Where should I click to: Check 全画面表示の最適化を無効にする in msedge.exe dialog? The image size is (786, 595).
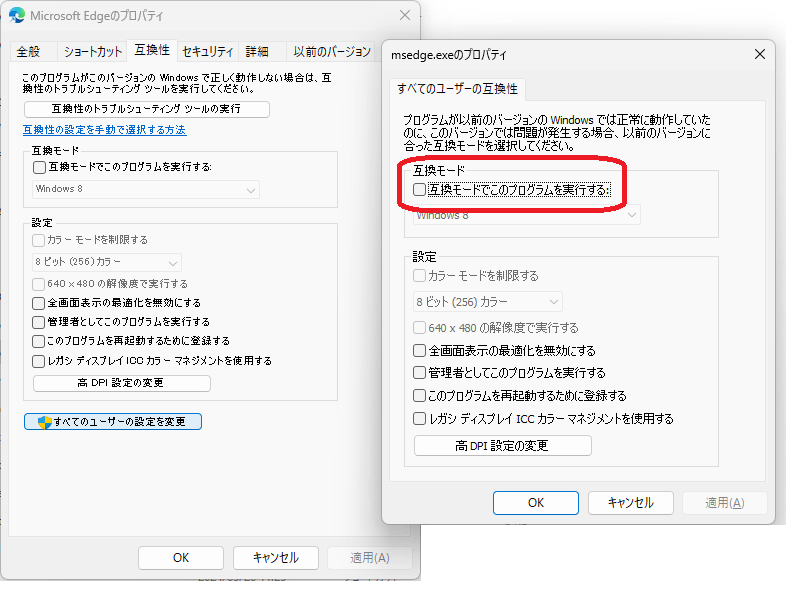click(x=420, y=350)
